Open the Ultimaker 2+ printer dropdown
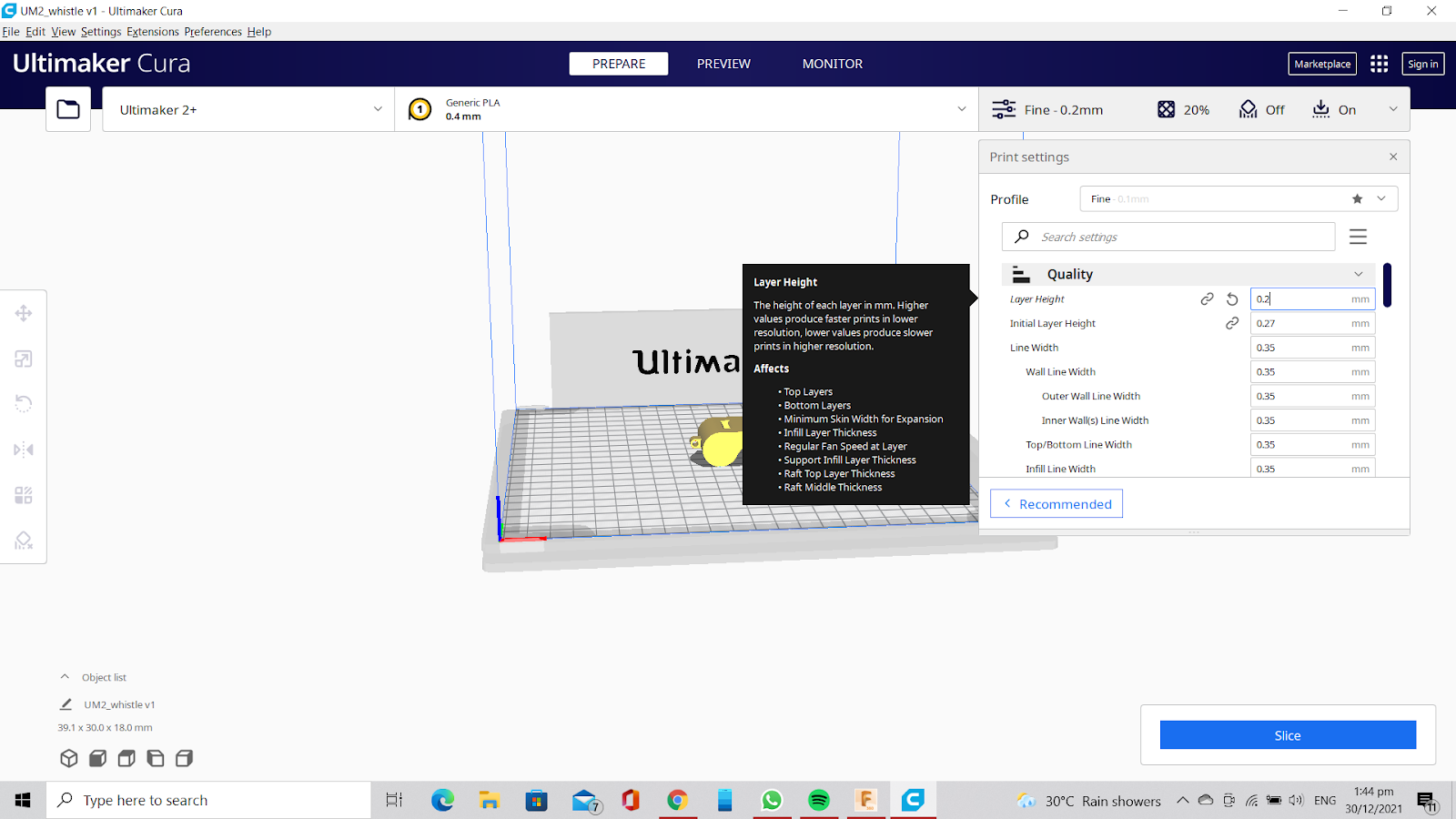Screen dimensions: 1456x819 click(x=248, y=109)
